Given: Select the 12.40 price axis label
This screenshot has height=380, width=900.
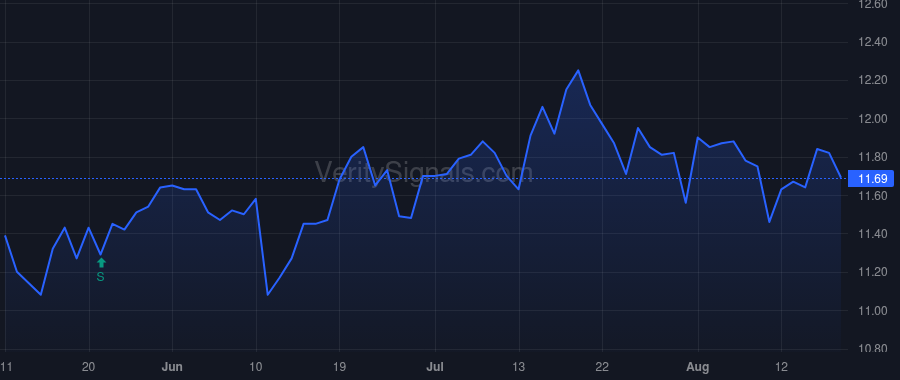Looking at the screenshot, I should [872, 42].
